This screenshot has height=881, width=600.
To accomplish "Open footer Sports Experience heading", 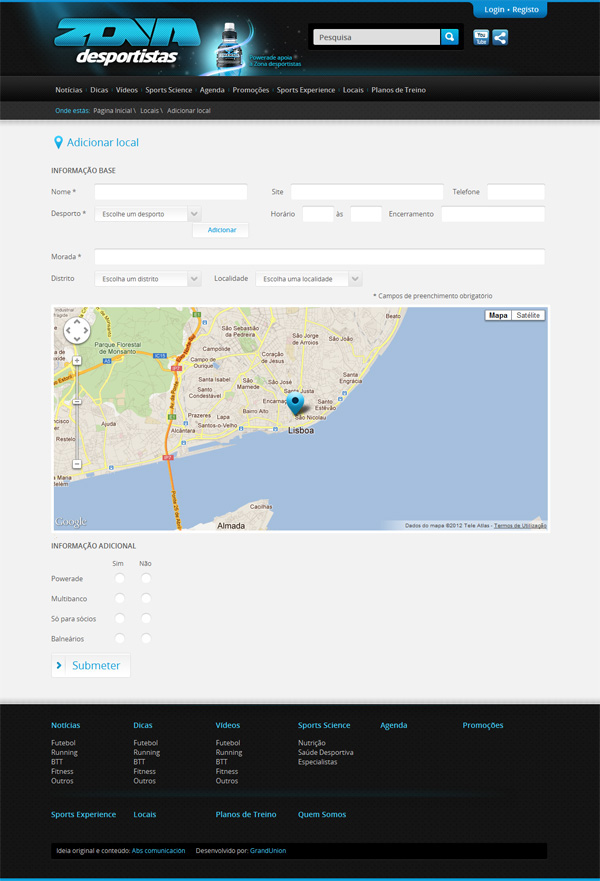I will [84, 814].
